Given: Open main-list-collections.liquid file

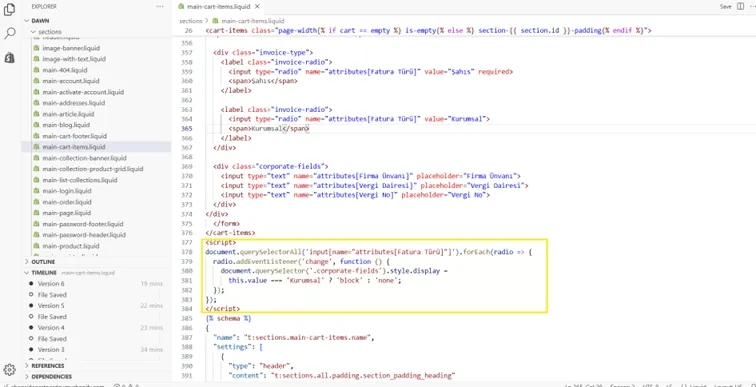Looking at the screenshot, I should 80,180.
